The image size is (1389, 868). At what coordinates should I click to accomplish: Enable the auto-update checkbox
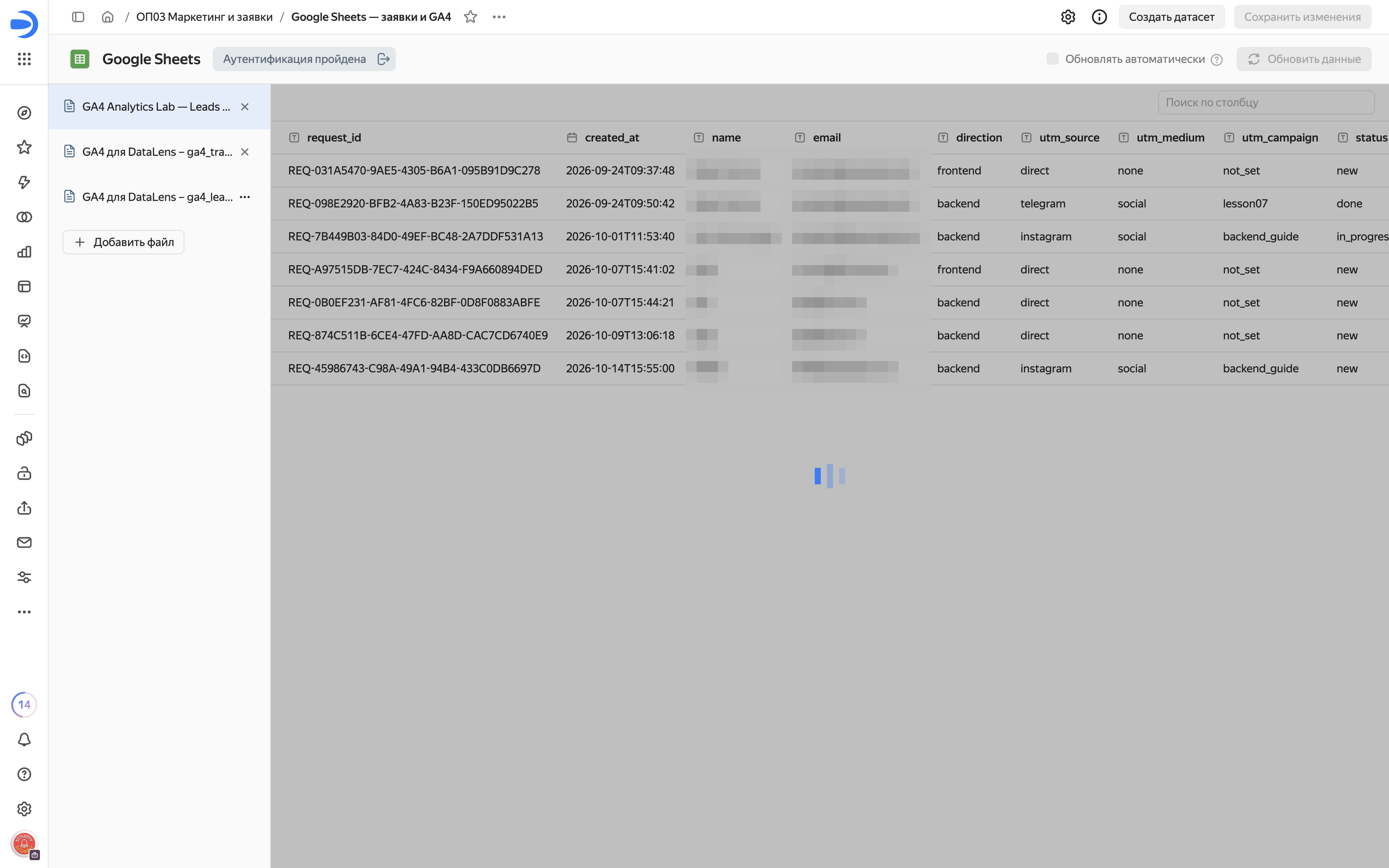1052,59
